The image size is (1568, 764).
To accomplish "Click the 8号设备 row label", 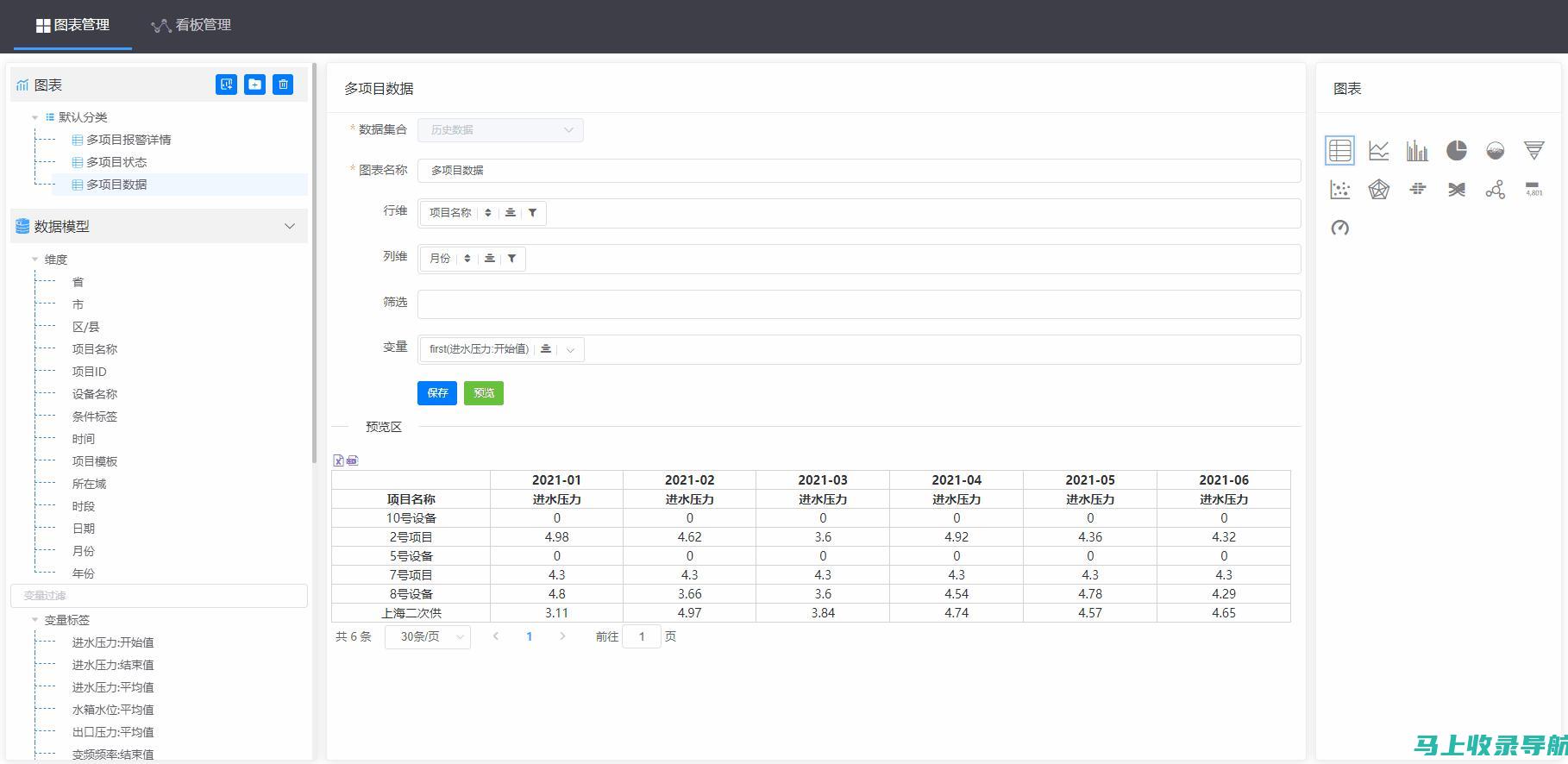I will click(x=411, y=594).
